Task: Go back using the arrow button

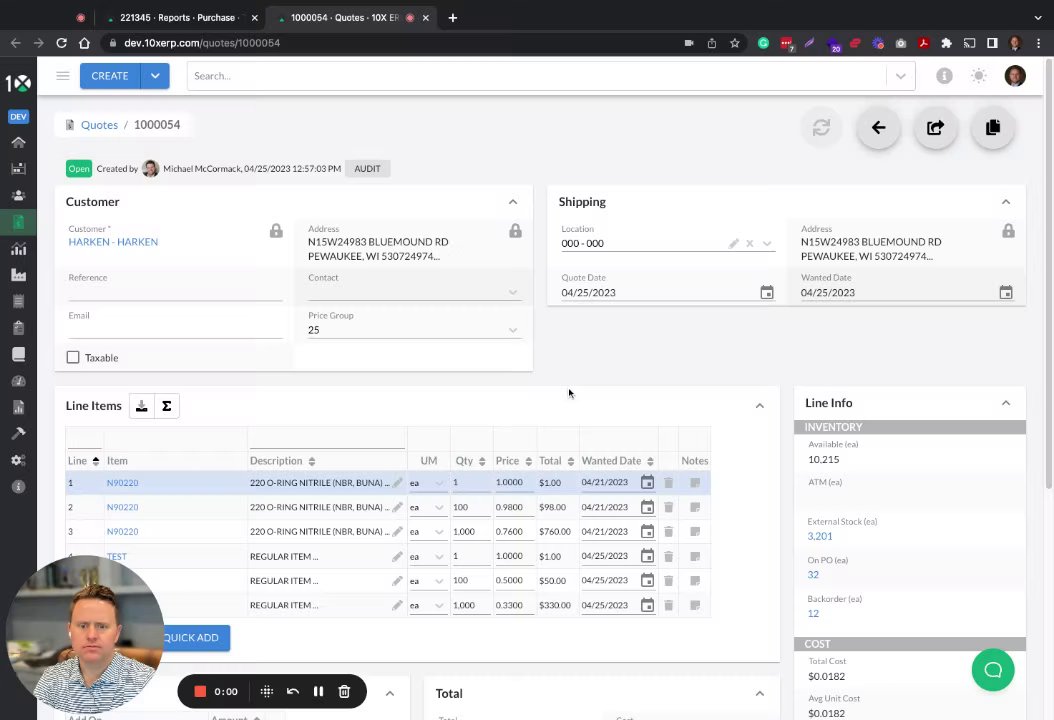Action: pyautogui.click(x=879, y=127)
